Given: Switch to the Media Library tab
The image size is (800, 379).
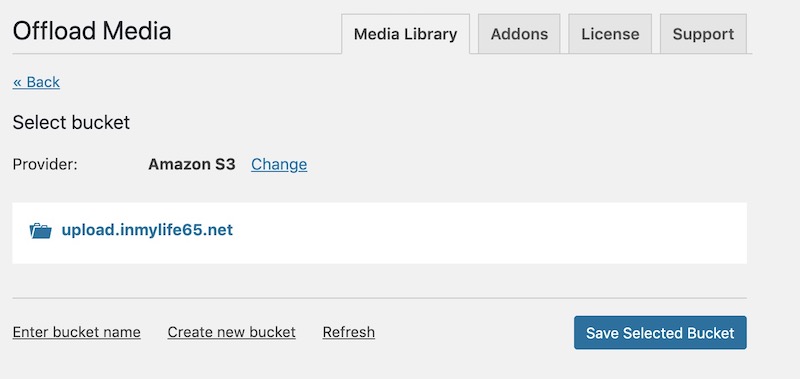Looking at the screenshot, I should (x=406, y=34).
